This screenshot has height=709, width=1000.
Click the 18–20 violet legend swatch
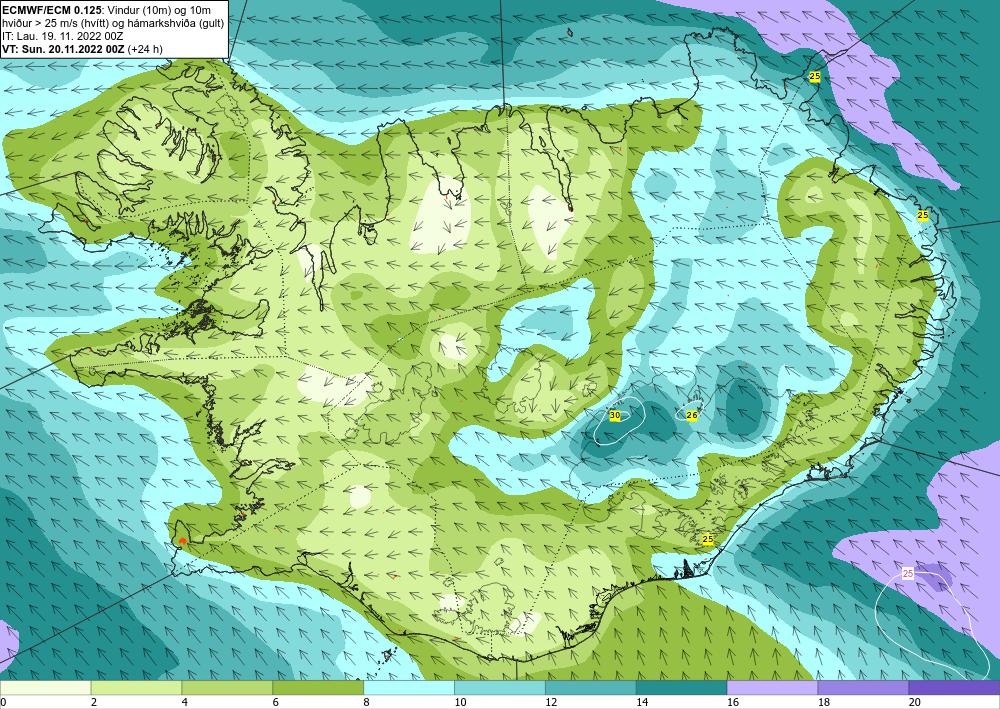pyautogui.click(x=863, y=687)
